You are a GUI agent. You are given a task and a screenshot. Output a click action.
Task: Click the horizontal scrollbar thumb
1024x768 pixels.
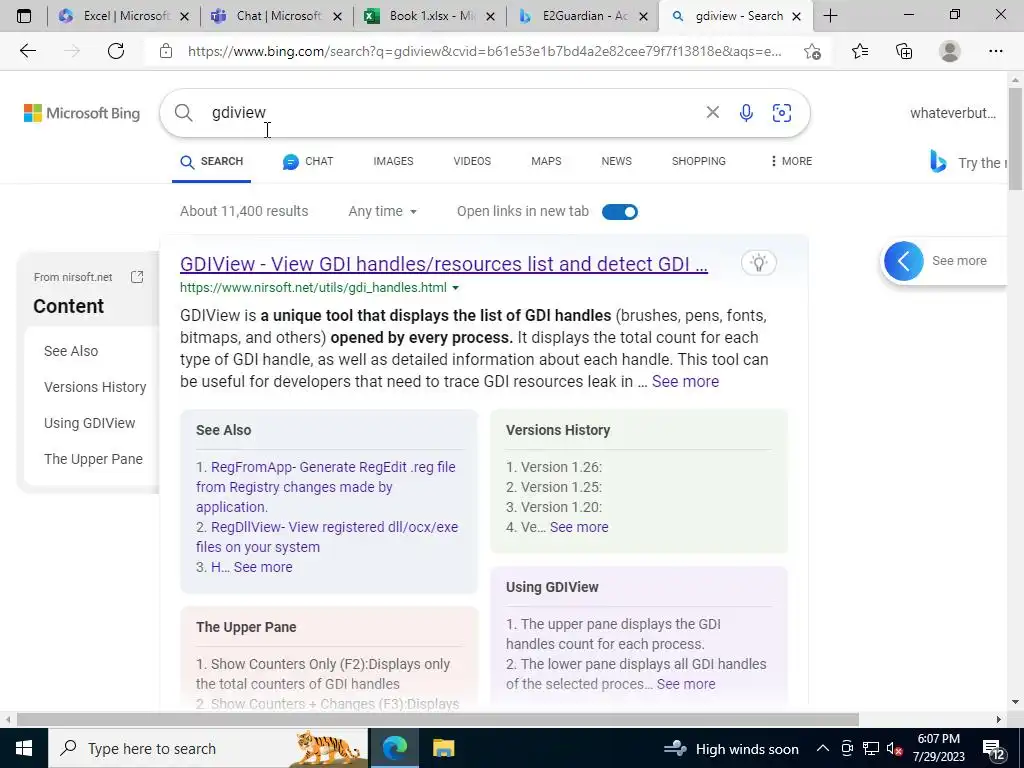tap(438, 720)
